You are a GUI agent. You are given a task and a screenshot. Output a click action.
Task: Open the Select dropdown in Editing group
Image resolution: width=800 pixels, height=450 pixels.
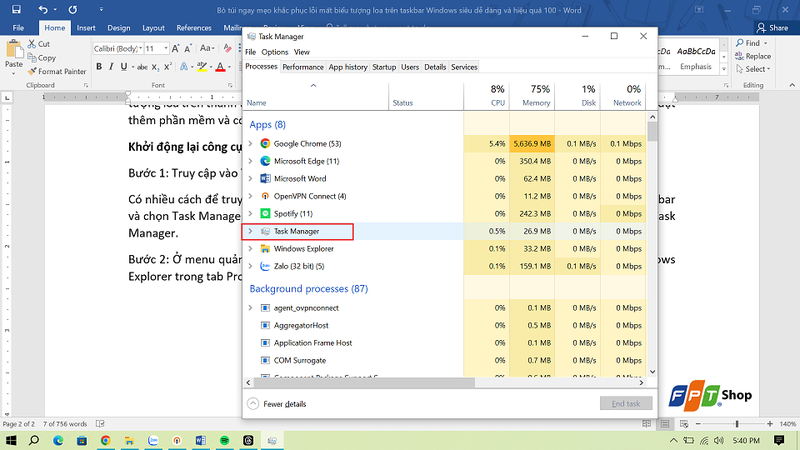(x=753, y=69)
